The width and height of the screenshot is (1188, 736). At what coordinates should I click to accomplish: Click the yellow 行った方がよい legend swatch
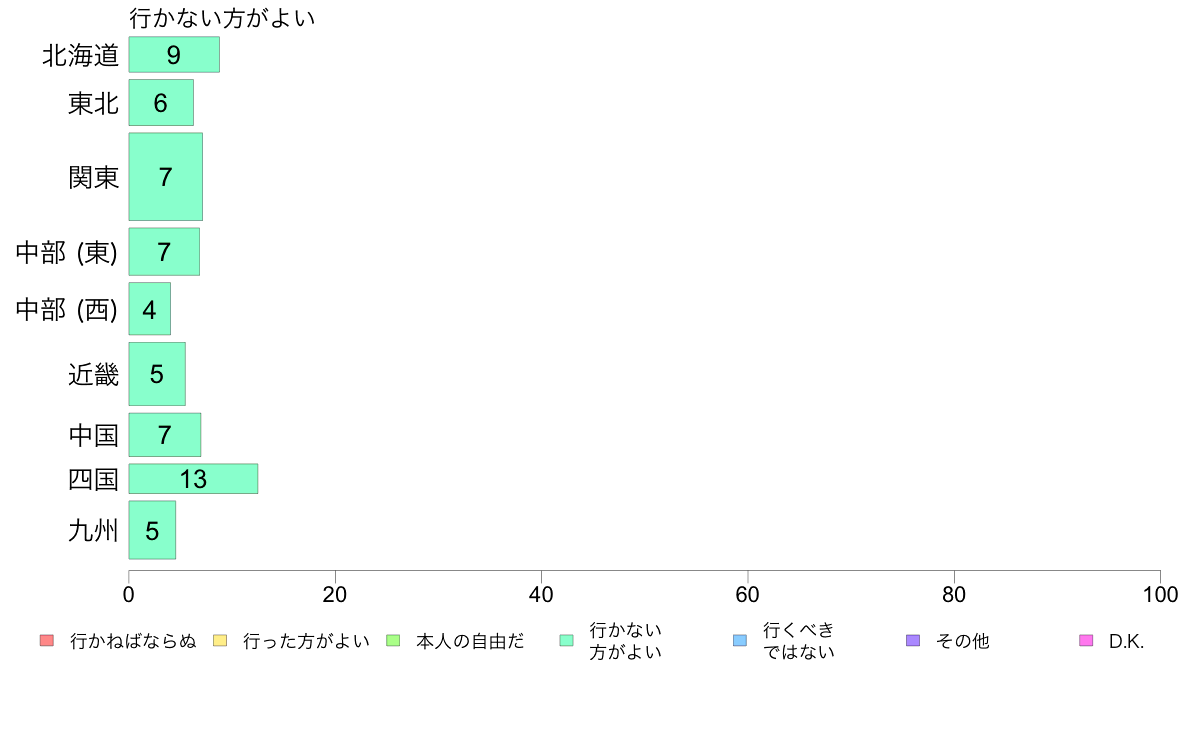coord(220,640)
